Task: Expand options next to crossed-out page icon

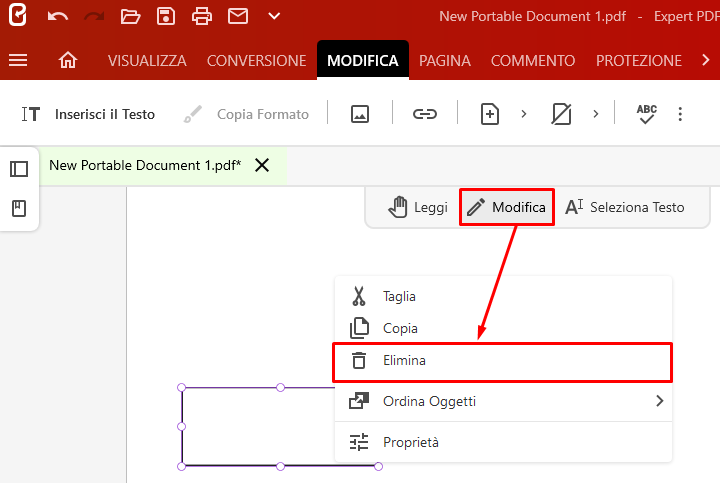Action: click(x=596, y=114)
